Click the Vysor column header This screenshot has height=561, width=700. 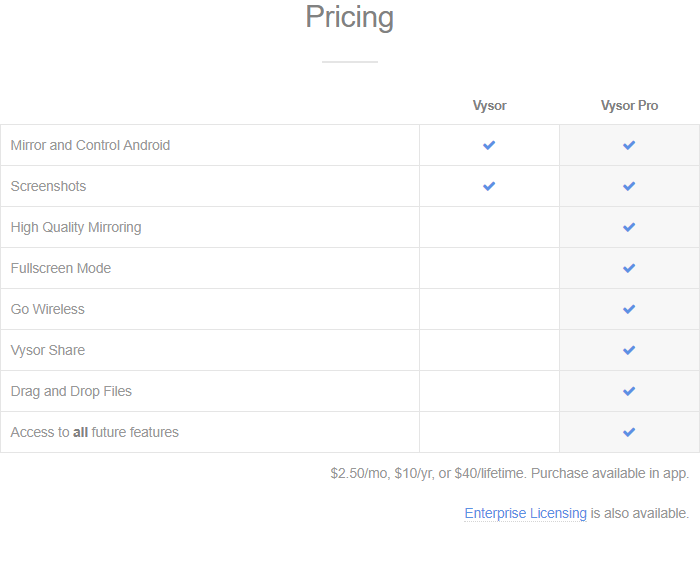click(x=489, y=105)
